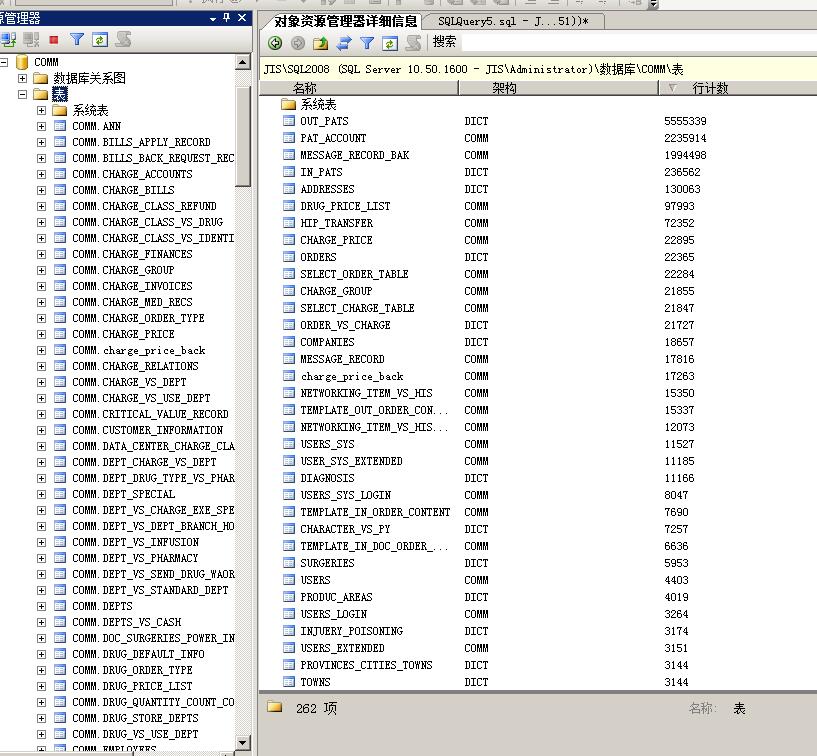Select COMM.CHARGE_ACCOUNTS in the tree

[x=132, y=174]
